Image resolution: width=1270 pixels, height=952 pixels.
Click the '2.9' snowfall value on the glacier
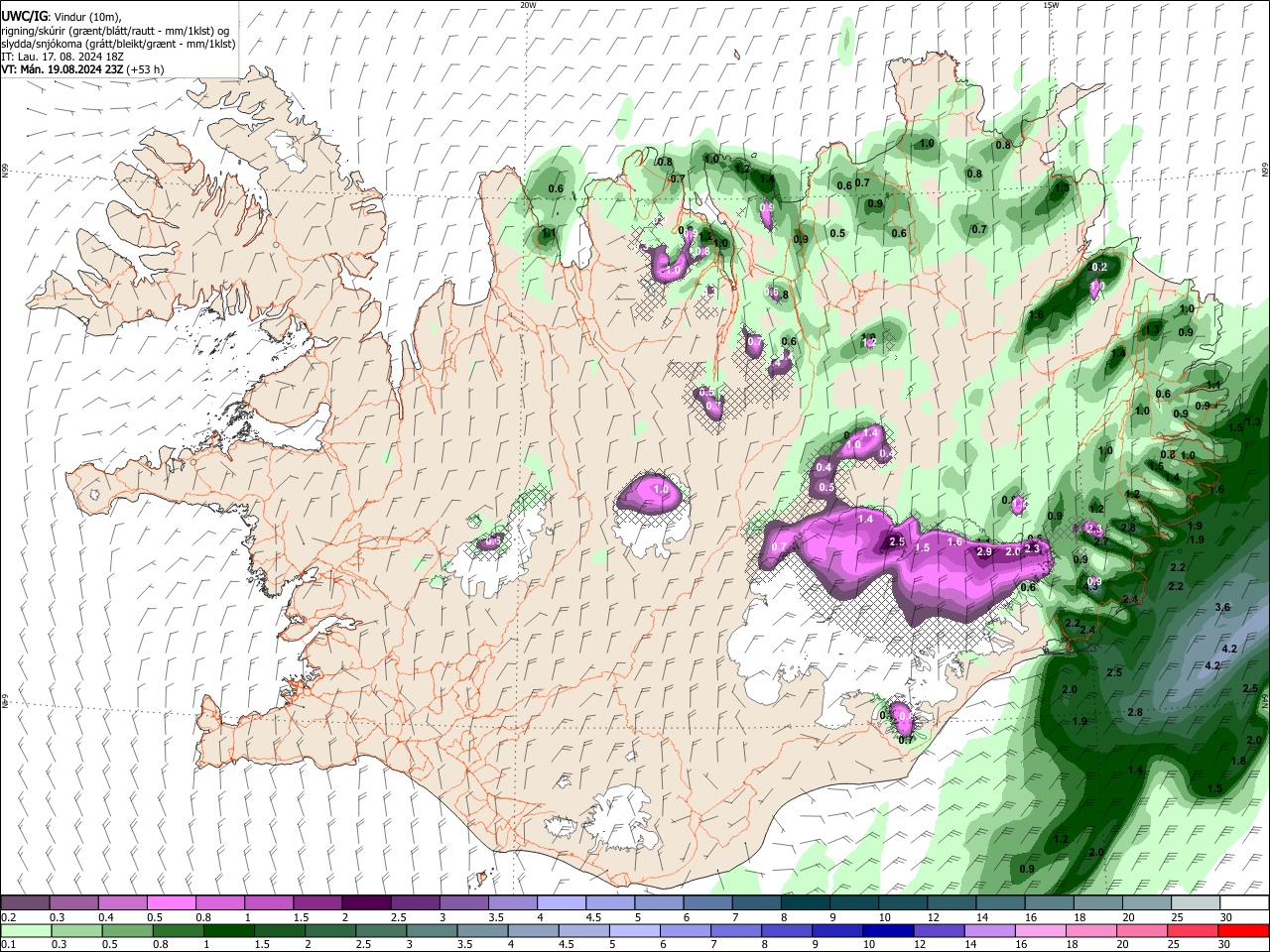(984, 551)
